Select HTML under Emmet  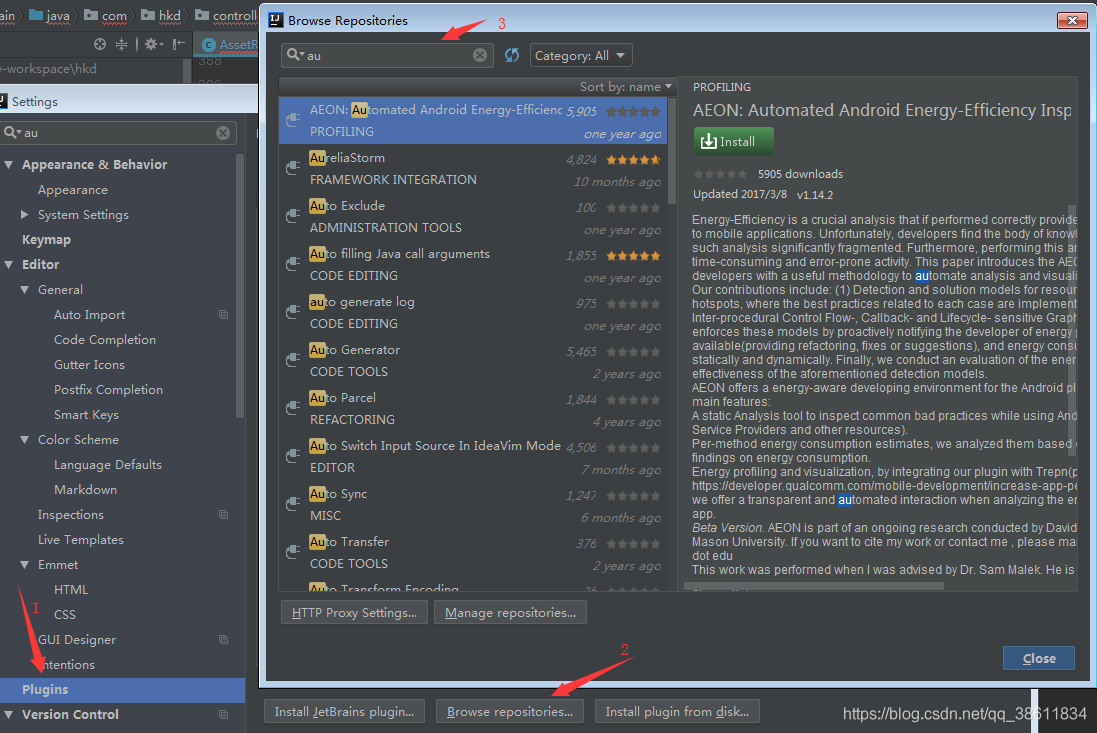point(71,590)
